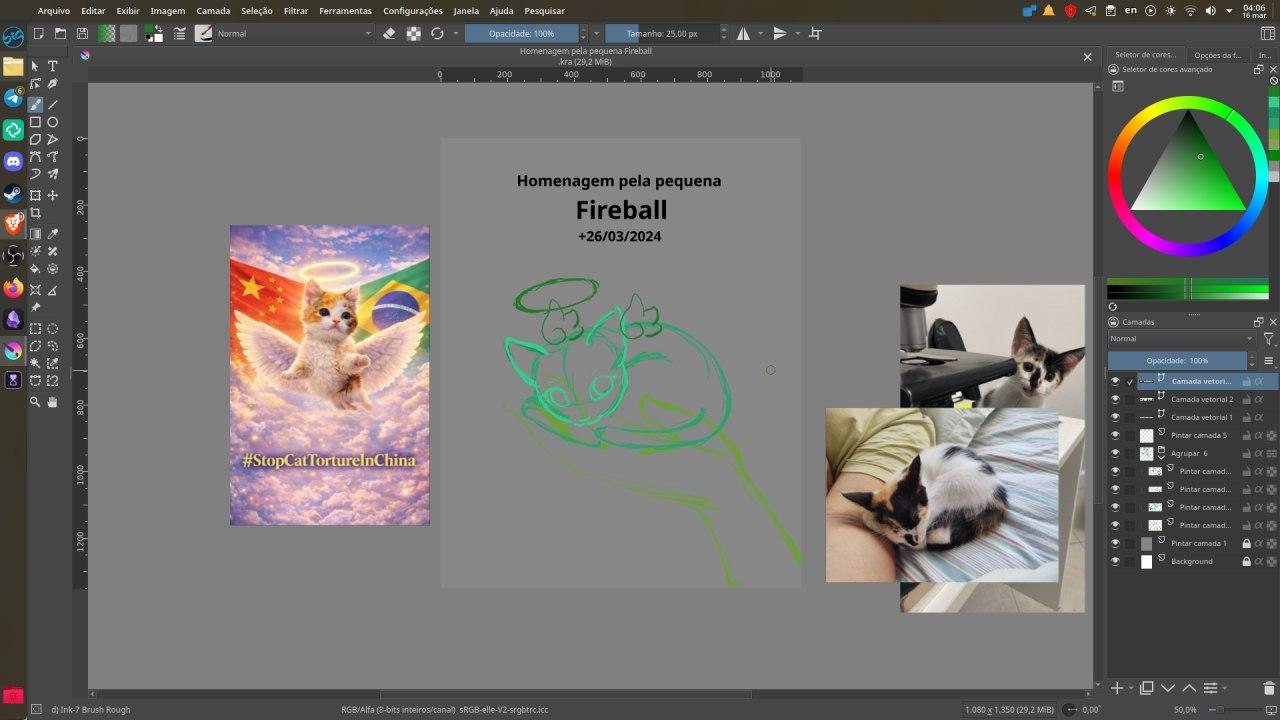Select the Text tool in the toolbox

[53, 66]
